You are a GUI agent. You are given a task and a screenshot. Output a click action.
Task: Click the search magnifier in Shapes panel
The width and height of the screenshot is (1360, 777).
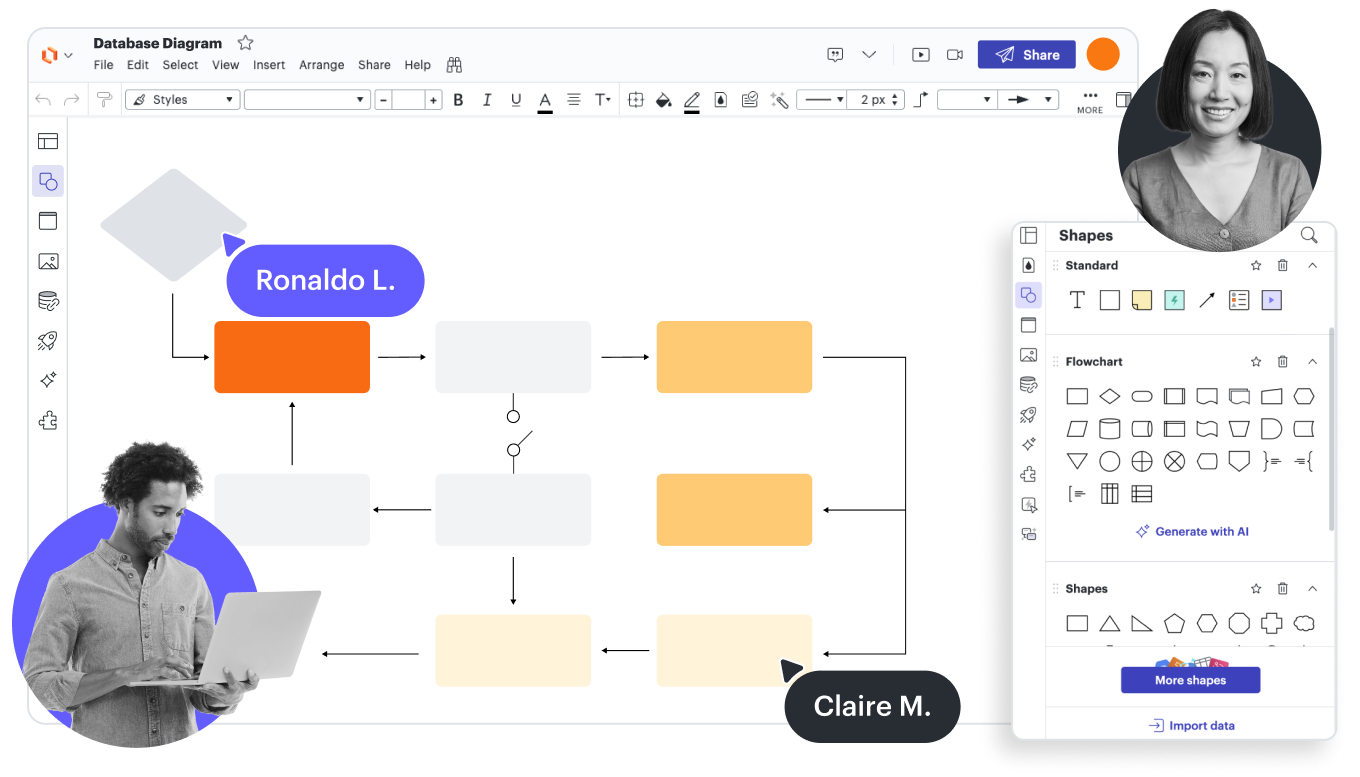pos(1308,236)
